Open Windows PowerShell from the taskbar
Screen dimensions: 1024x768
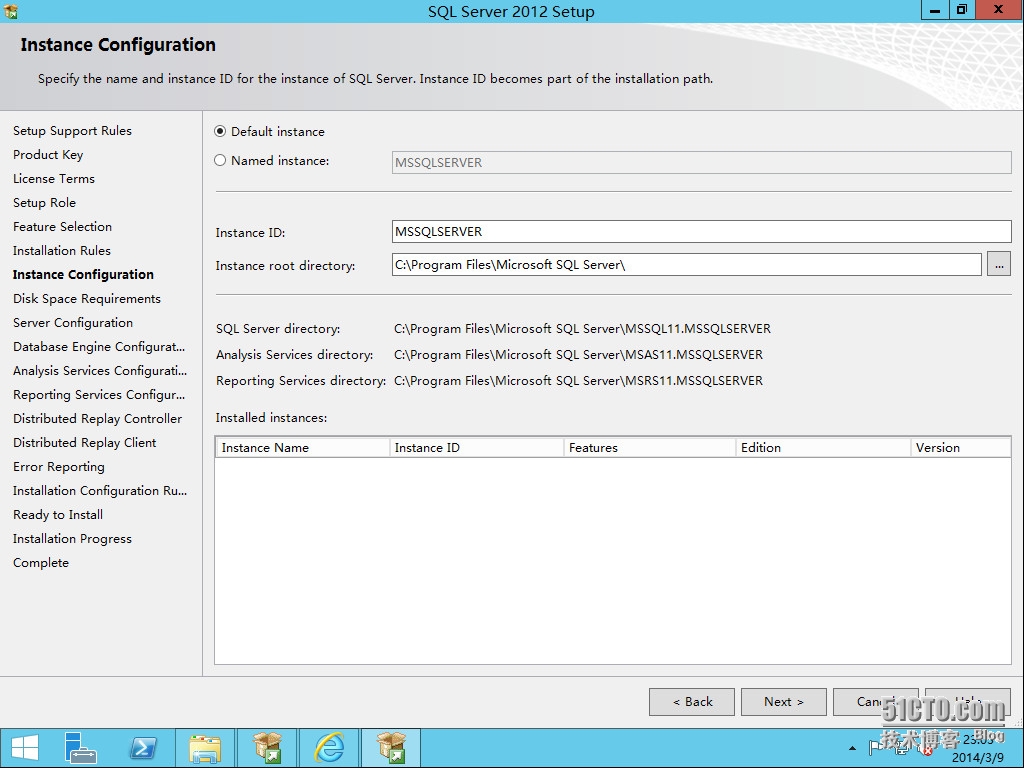click(143, 748)
